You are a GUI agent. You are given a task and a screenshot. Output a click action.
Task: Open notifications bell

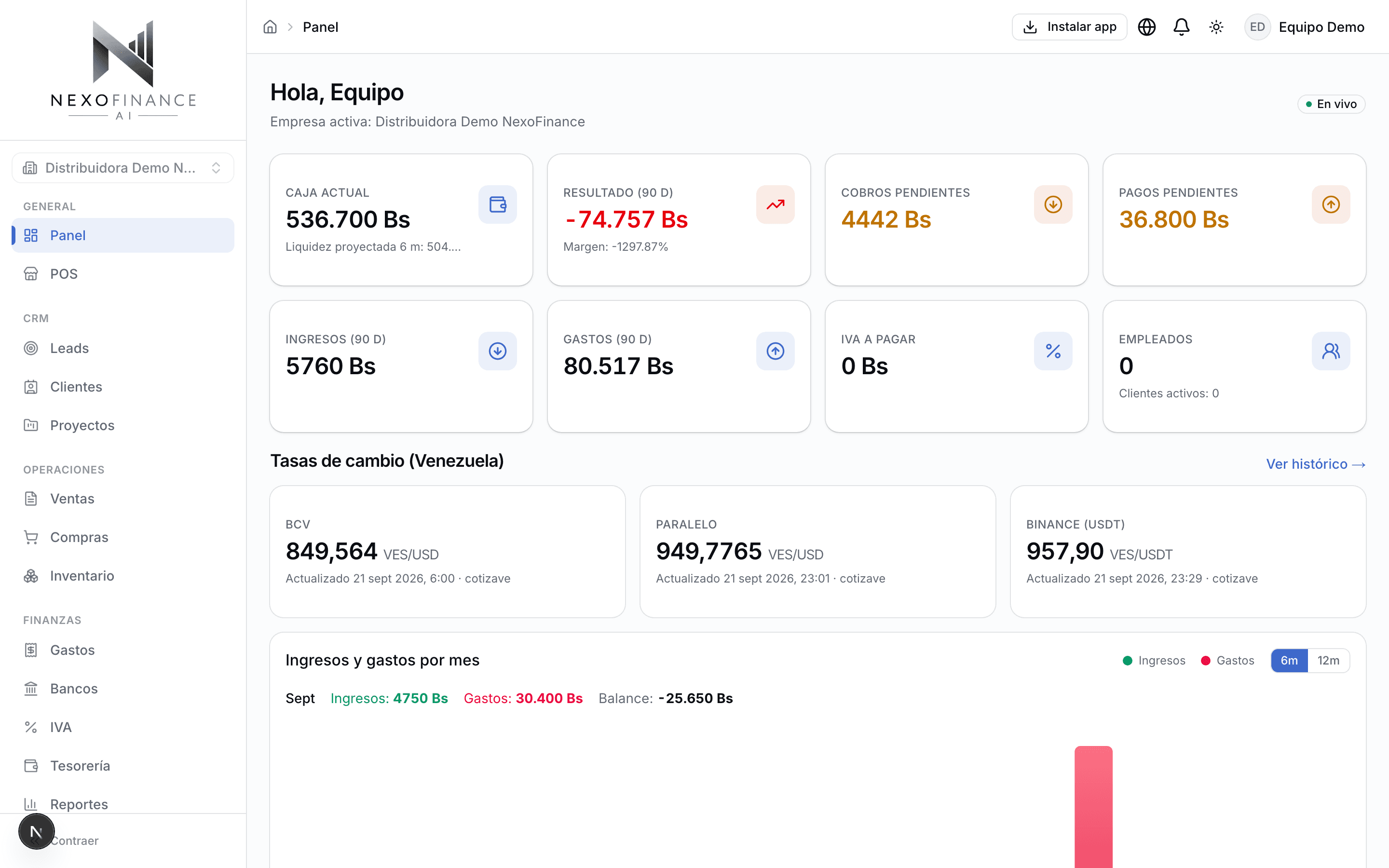(x=1181, y=27)
